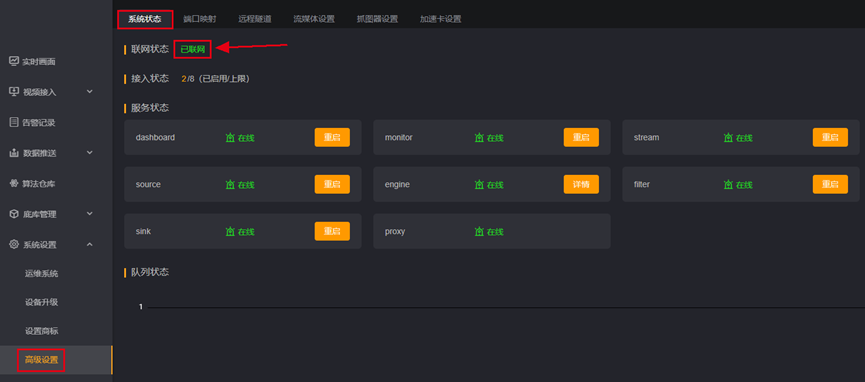The width and height of the screenshot is (865, 382).
Task: Click the dashboard service name
Action: tap(155, 137)
